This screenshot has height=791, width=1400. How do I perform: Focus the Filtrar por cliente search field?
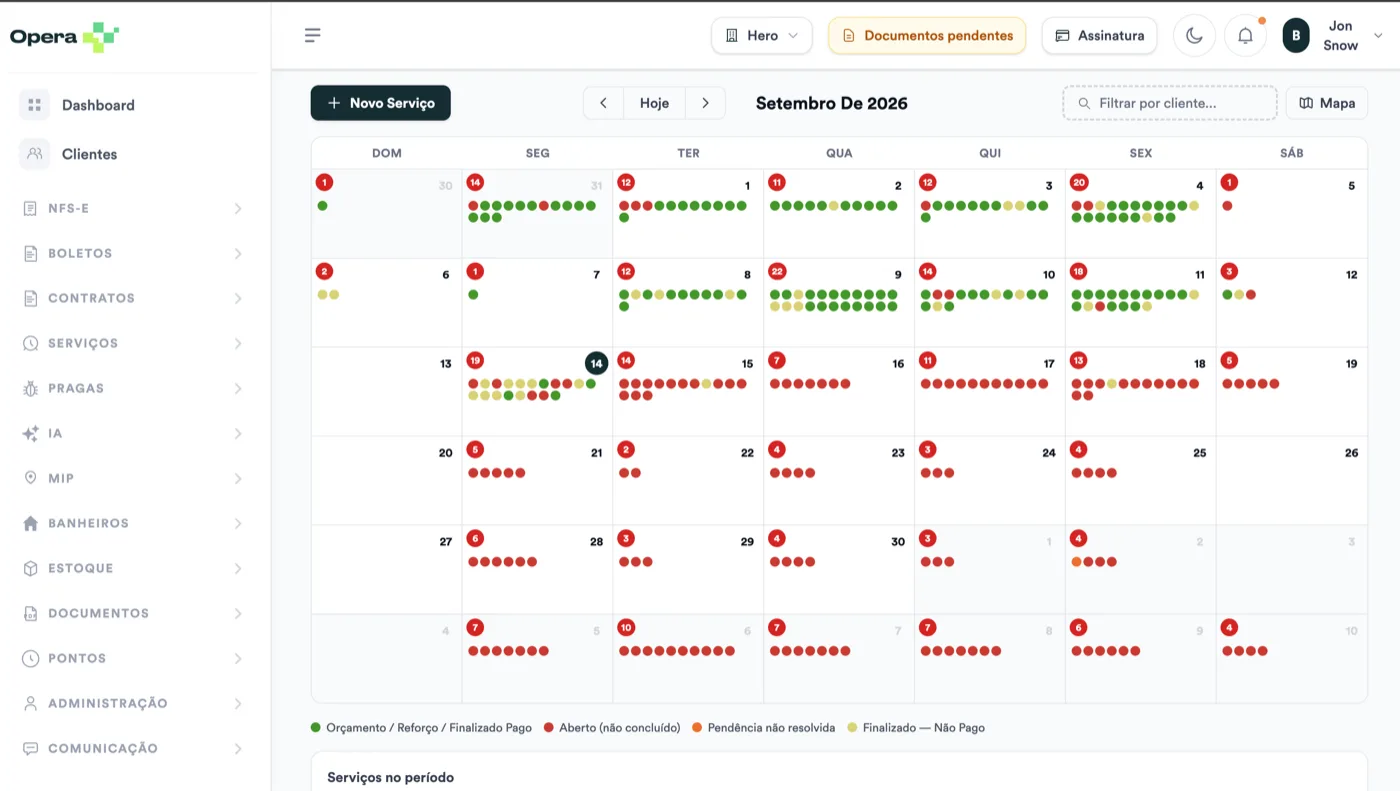[1170, 103]
